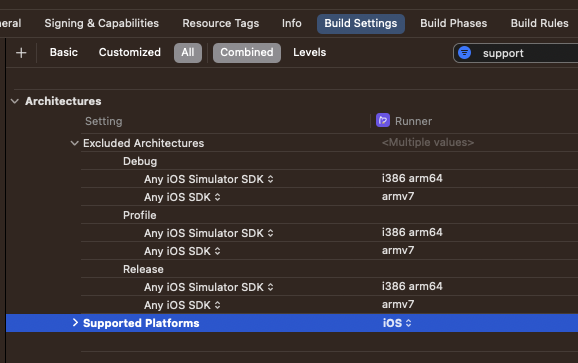
Task: Switch to Combined view
Action: tap(247, 53)
